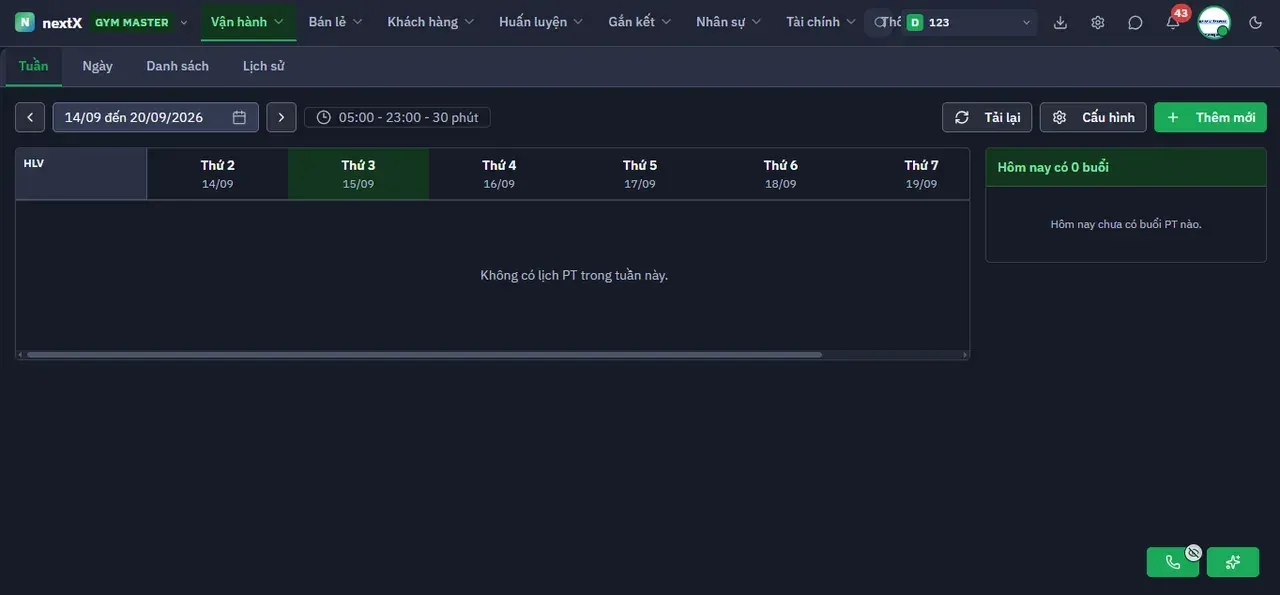Click the Hôm nay có 0 buổi header

tap(1126, 167)
